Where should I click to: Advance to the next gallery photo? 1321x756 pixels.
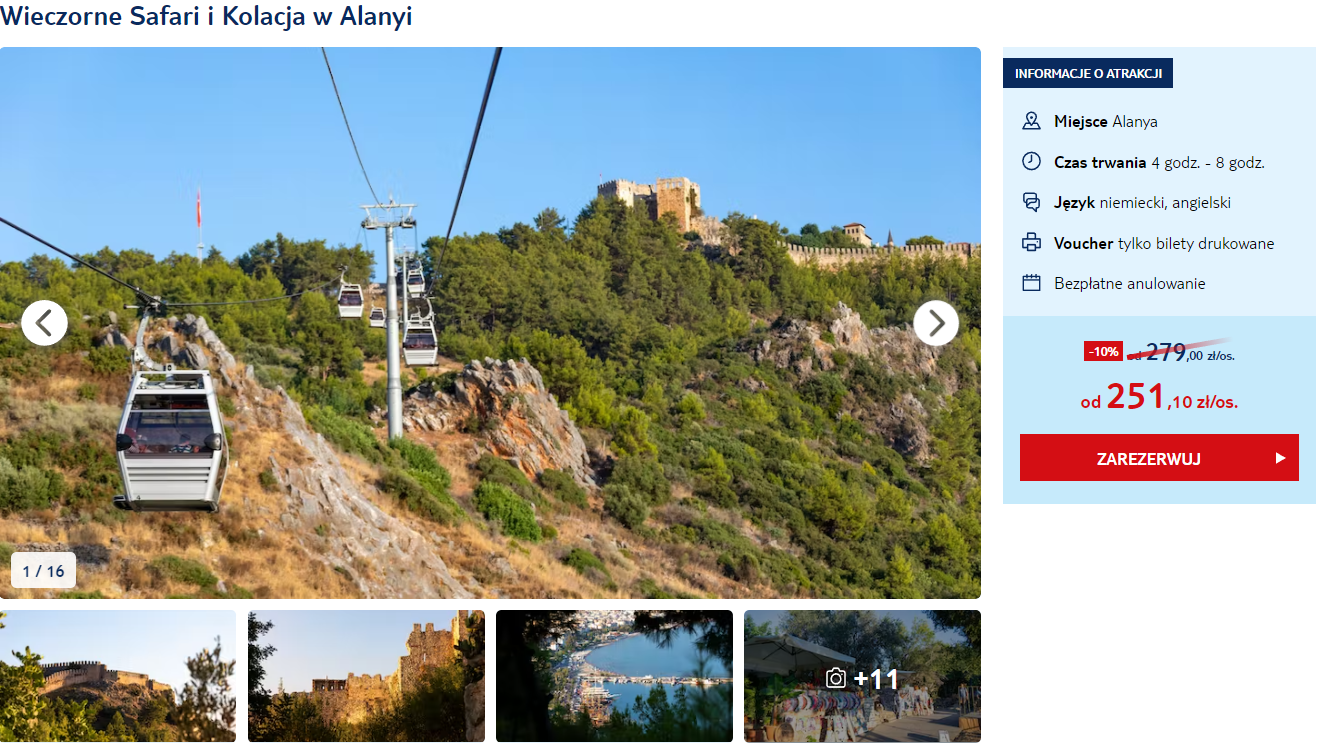pyautogui.click(x=936, y=323)
